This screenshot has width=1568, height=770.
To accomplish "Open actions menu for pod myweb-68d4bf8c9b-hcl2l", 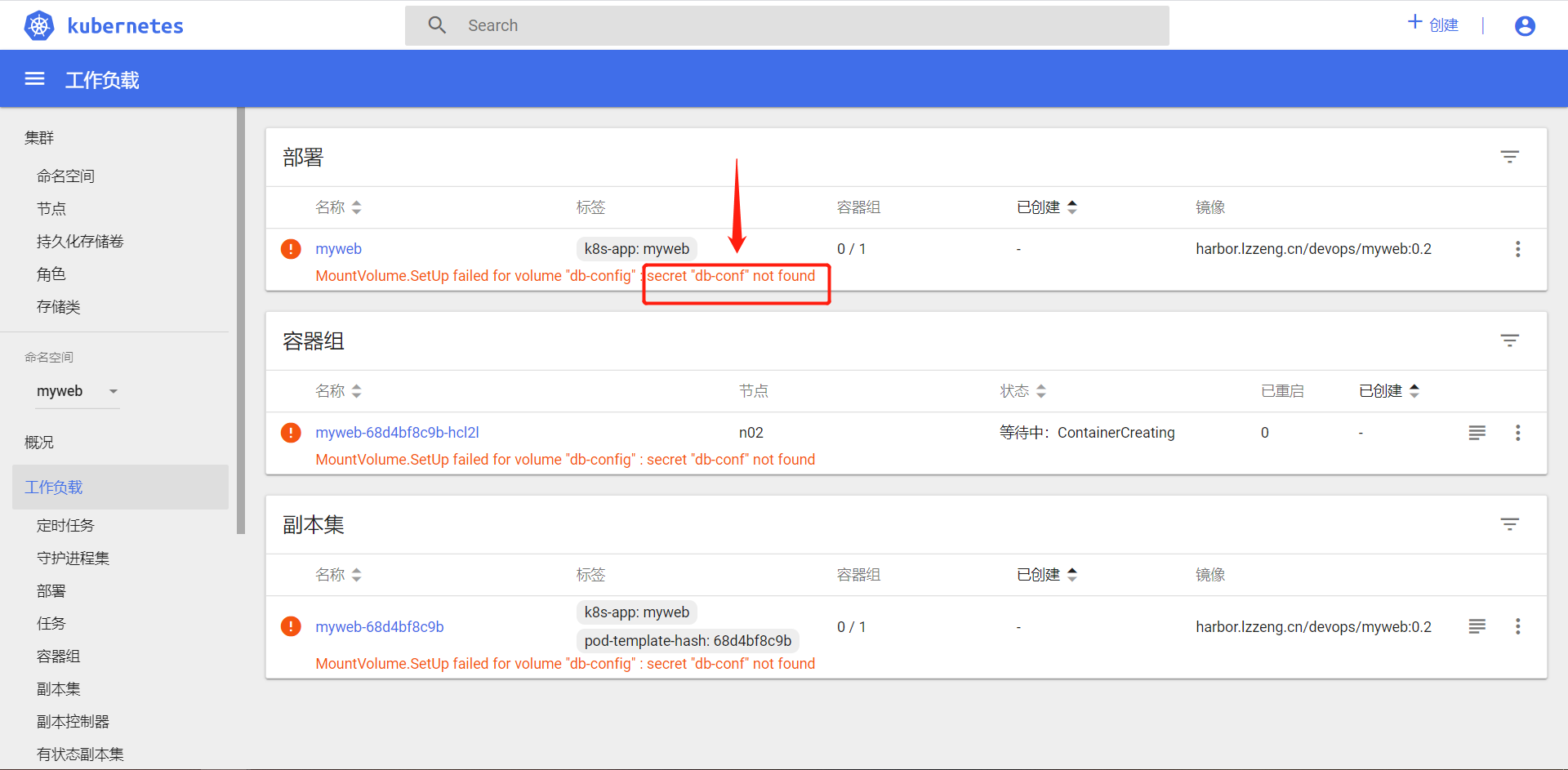I will pos(1517,433).
